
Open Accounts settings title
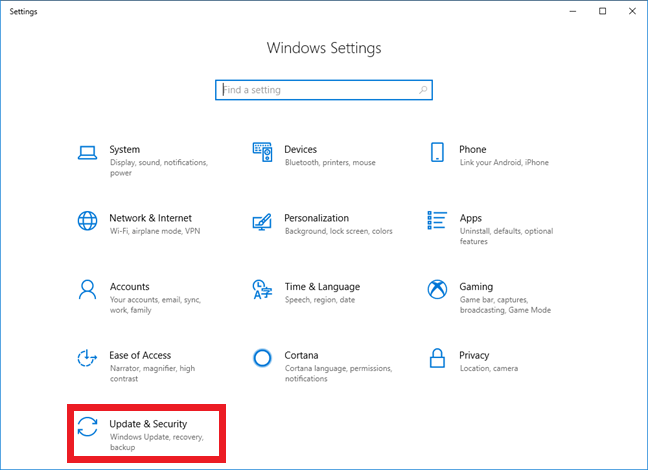pyautogui.click(x=129, y=286)
